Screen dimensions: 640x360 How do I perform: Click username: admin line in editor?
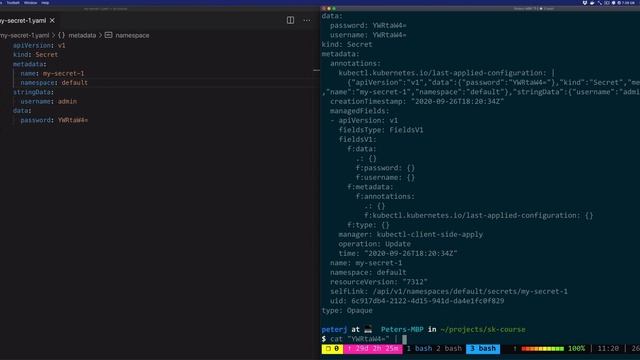(x=49, y=102)
